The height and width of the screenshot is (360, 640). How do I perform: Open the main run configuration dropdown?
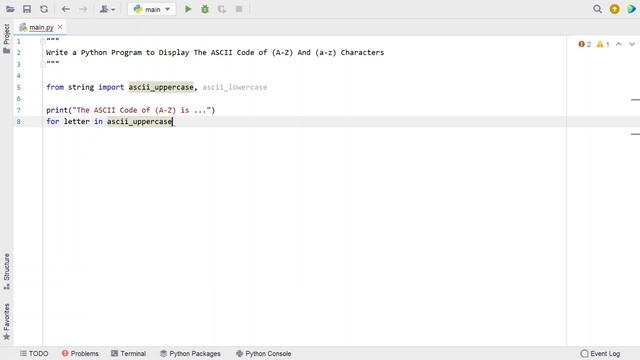coord(152,9)
